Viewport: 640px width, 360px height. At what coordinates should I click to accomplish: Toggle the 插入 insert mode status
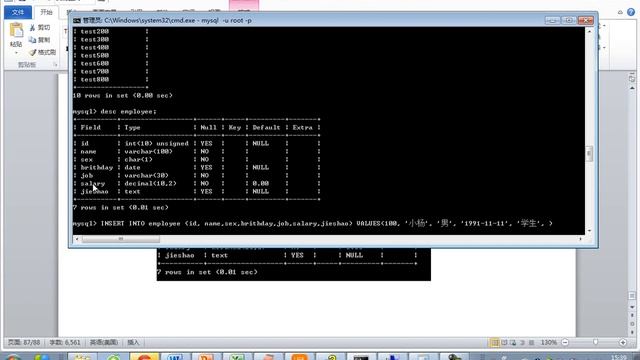(x=133, y=342)
